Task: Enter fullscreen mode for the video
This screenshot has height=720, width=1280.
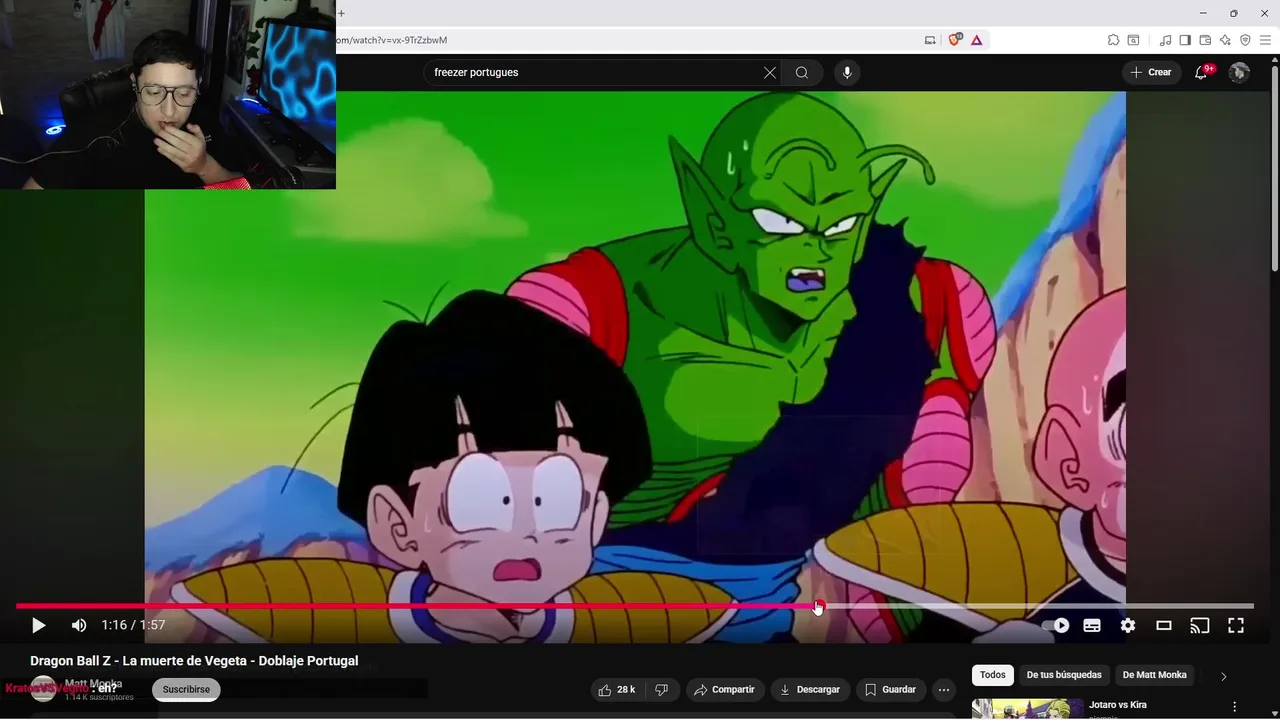Action: [x=1236, y=626]
